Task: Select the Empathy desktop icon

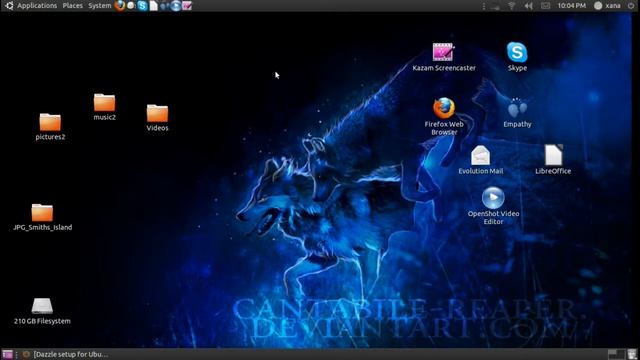Action: (517, 113)
